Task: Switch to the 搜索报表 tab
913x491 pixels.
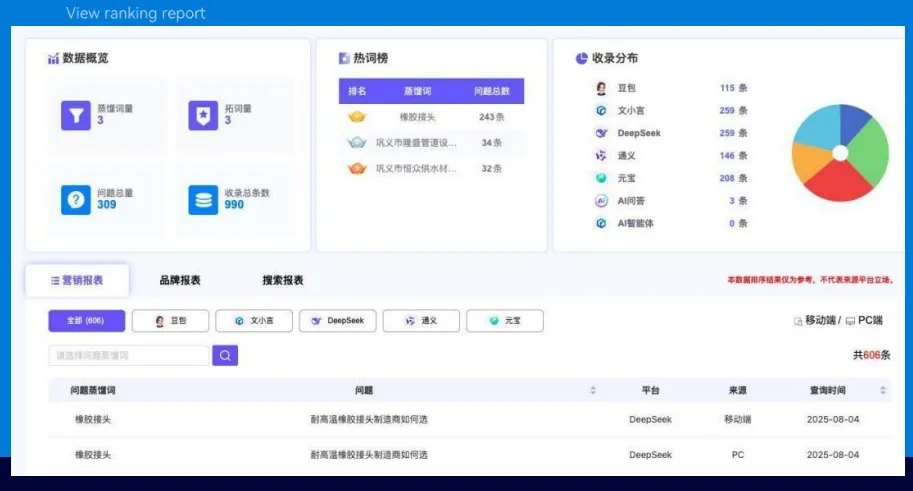Action: [283, 280]
